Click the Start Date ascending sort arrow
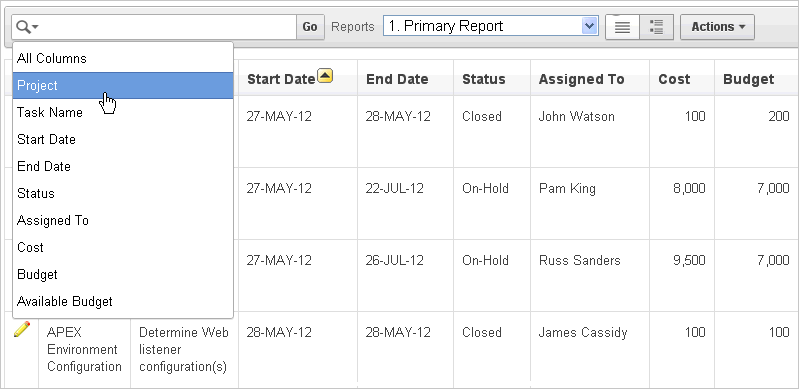 [325, 76]
